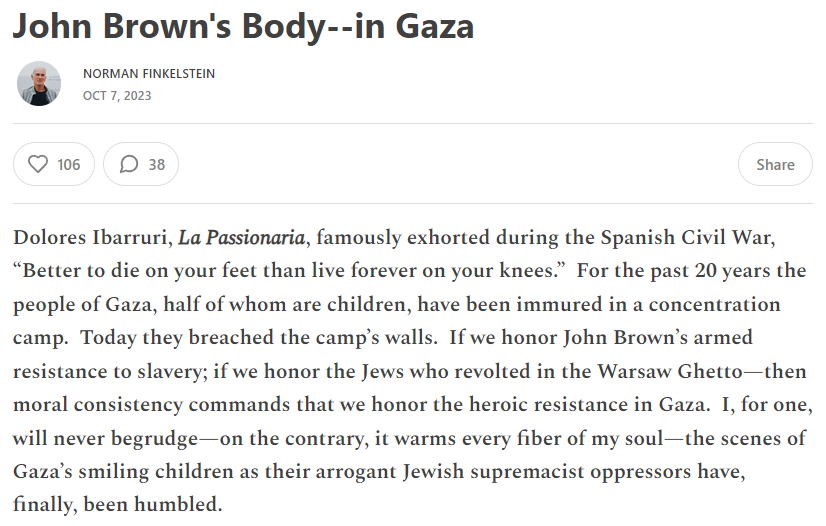Open Norman Finkelstein's profile avatar
This screenshot has height=526, width=826.
pos(39,84)
